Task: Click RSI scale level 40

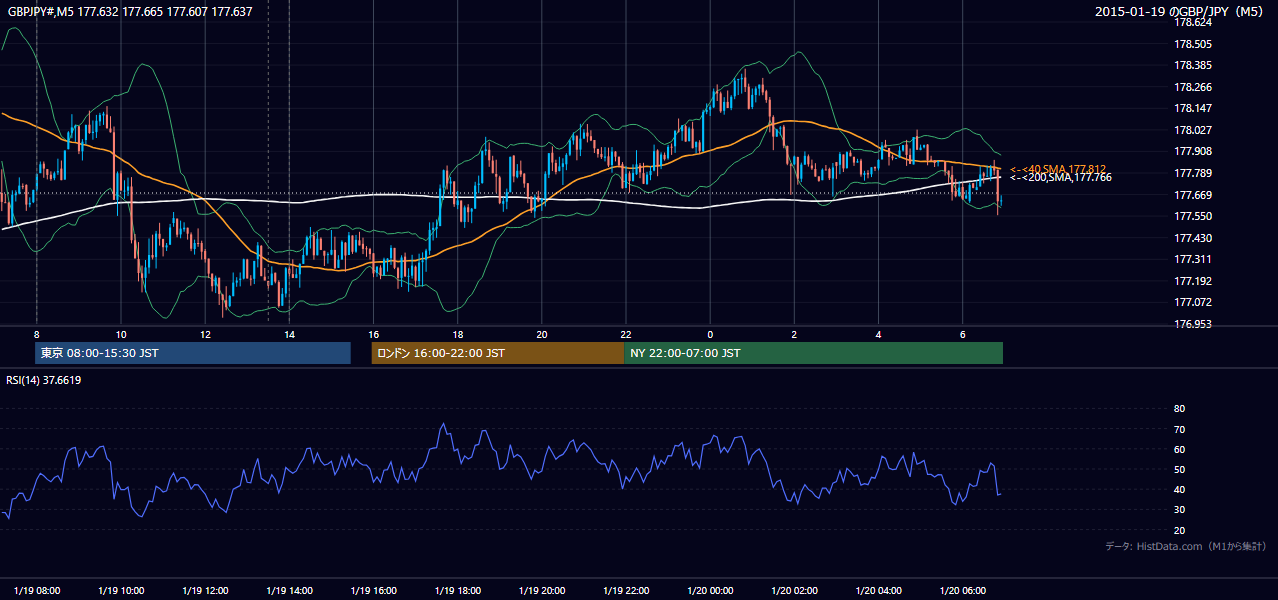Action: tap(1180, 490)
